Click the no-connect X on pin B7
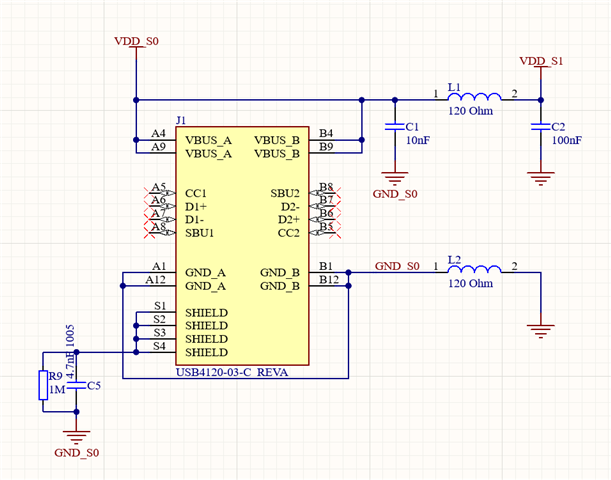Screen dimensions: 611x480 coord(336,205)
